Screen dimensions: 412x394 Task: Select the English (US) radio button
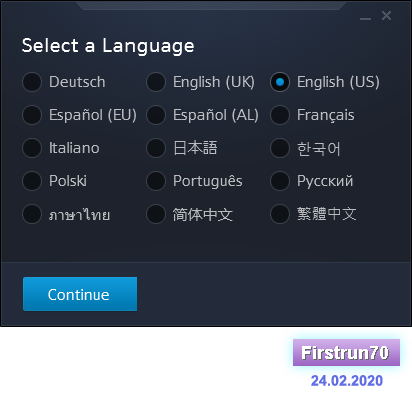pos(280,82)
